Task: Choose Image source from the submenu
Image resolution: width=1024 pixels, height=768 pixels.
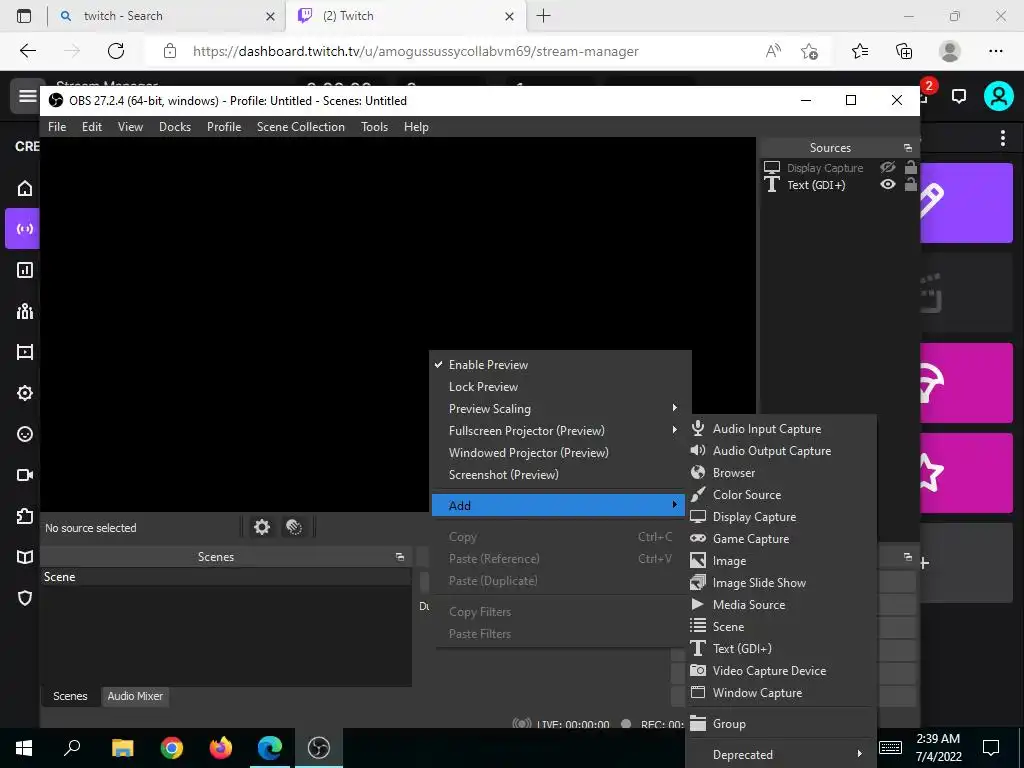Action: pyautogui.click(x=780, y=561)
